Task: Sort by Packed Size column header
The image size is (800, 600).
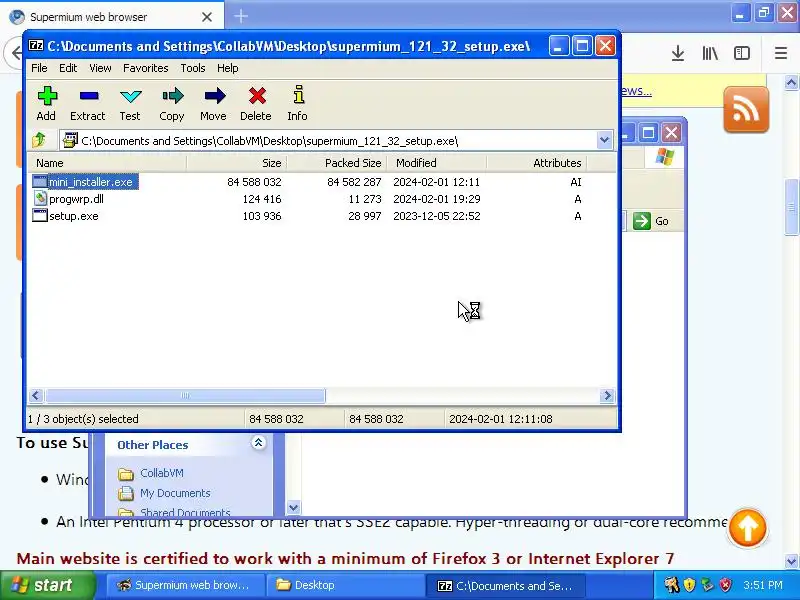Action: point(336,163)
